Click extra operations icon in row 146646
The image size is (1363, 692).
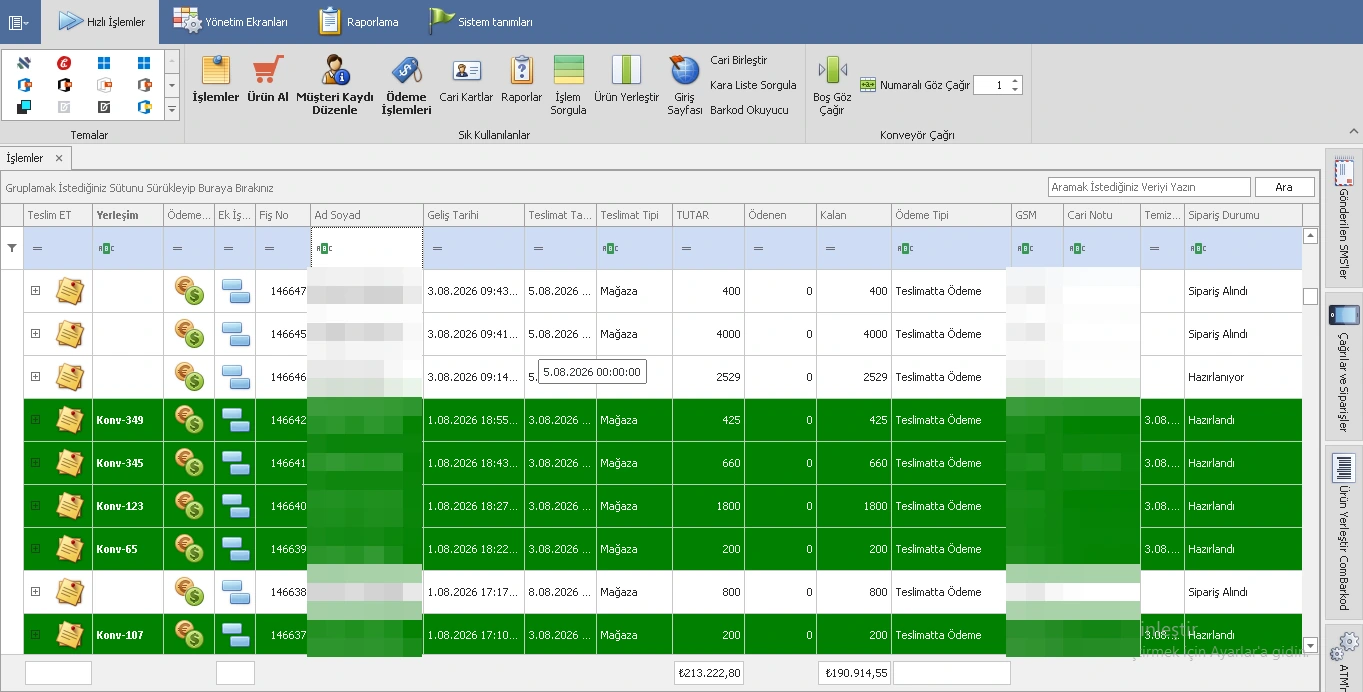pyautogui.click(x=235, y=377)
